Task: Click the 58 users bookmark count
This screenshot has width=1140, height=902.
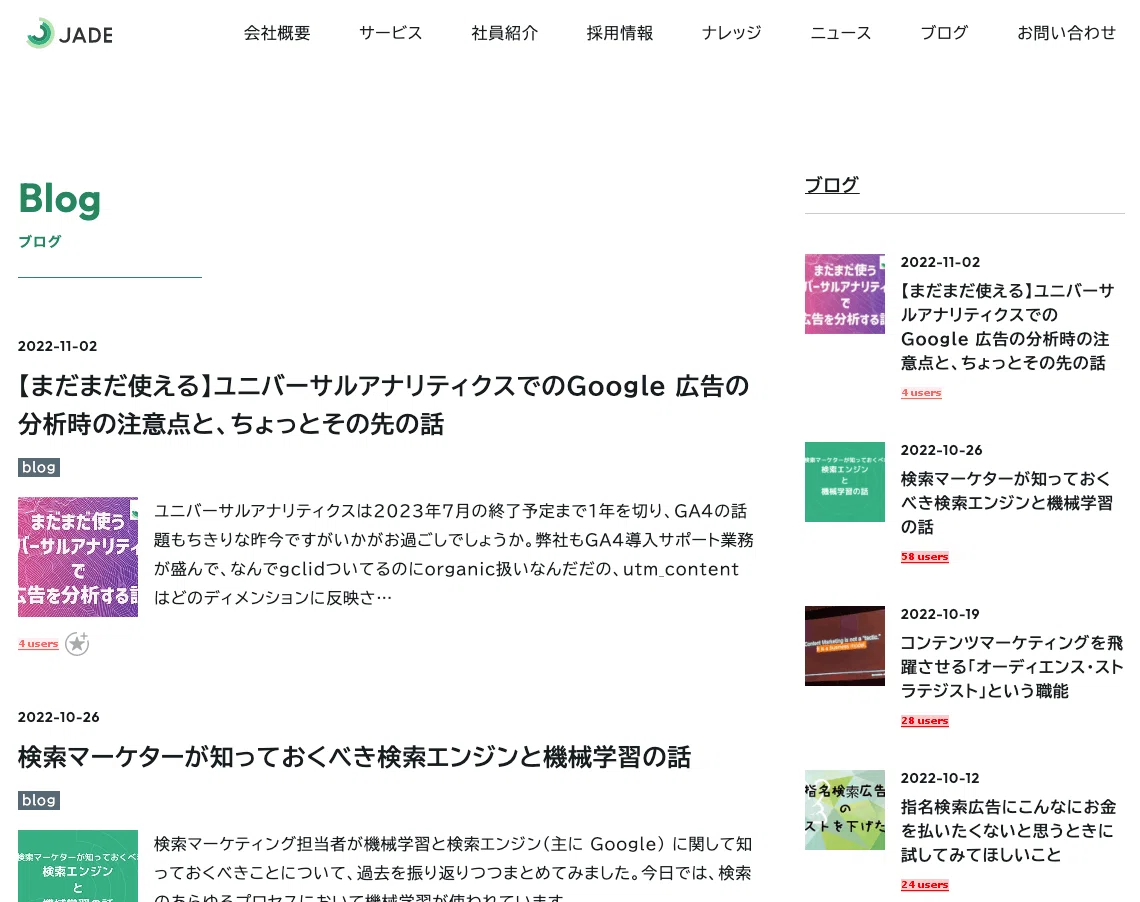Action: point(925,557)
